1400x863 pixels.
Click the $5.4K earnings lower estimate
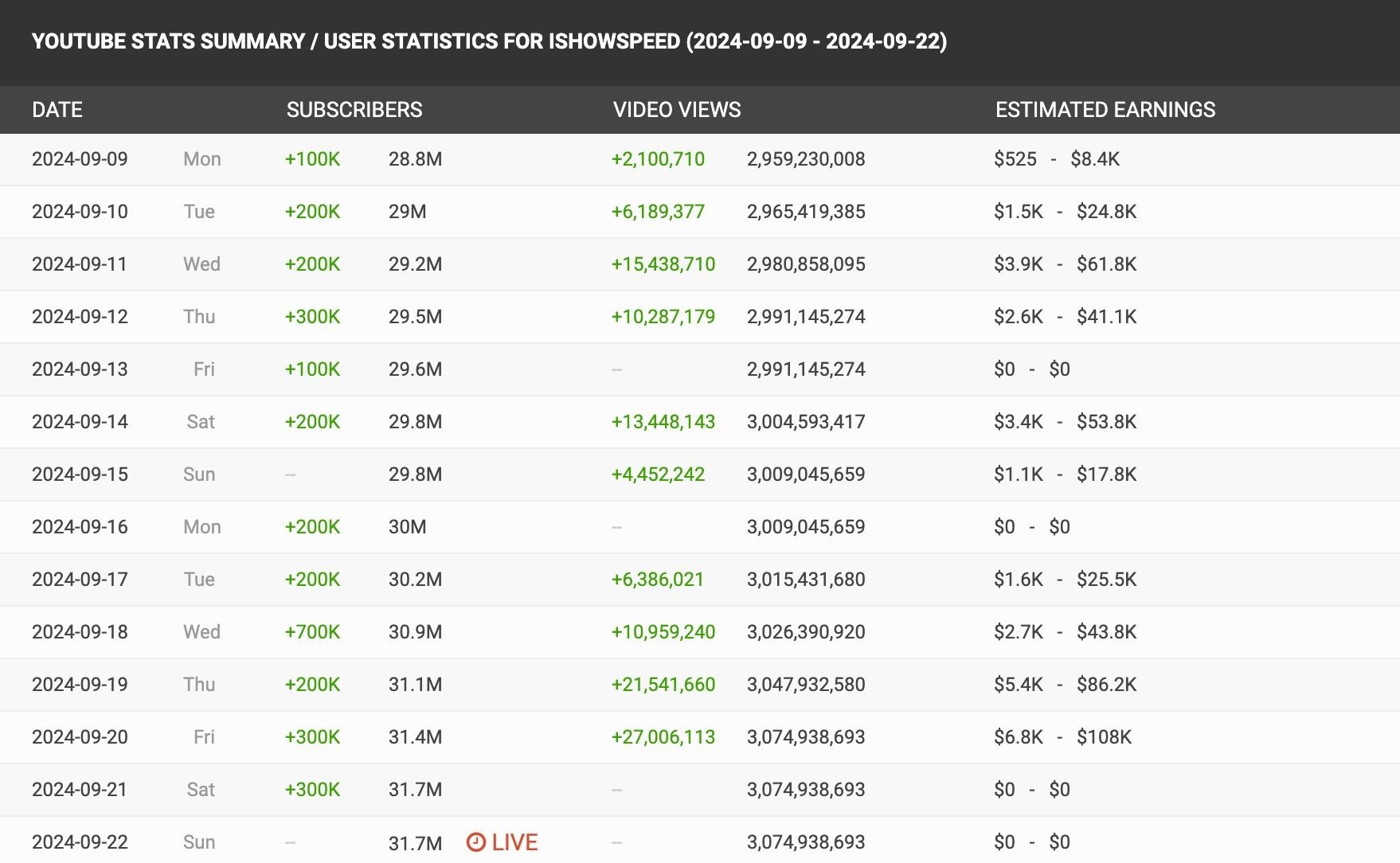tap(1019, 685)
